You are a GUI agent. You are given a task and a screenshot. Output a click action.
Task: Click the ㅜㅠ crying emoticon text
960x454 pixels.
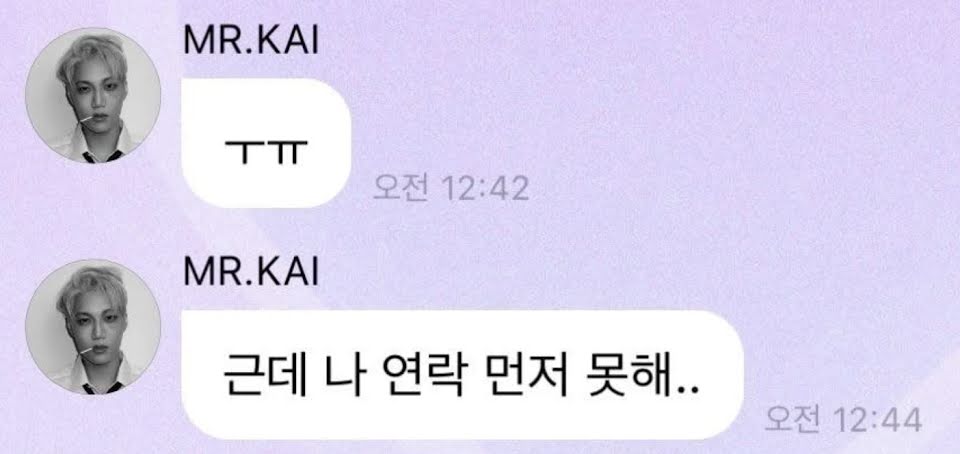[x=266, y=151]
